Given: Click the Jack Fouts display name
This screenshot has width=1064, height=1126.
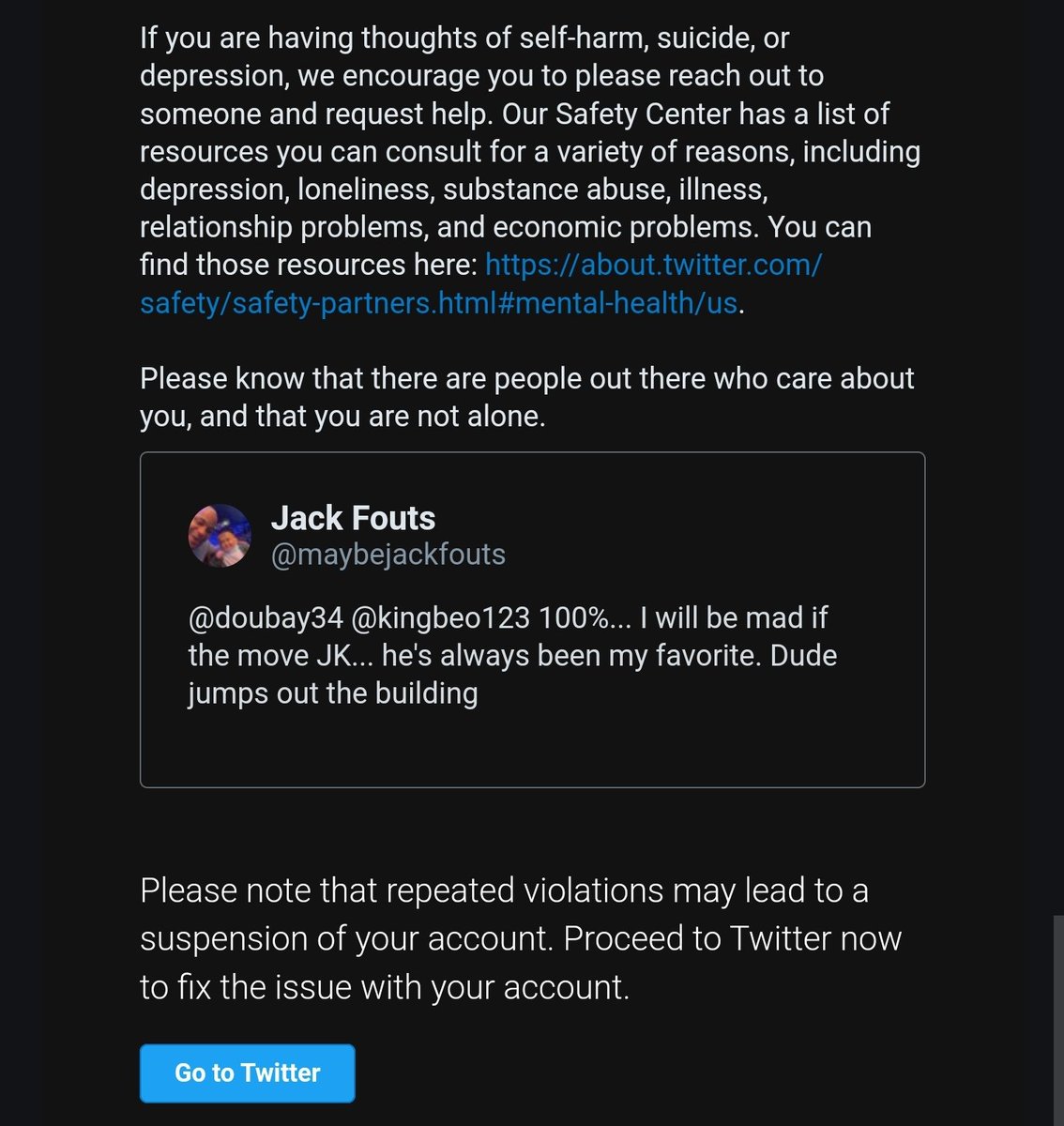Looking at the screenshot, I should [353, 518].
